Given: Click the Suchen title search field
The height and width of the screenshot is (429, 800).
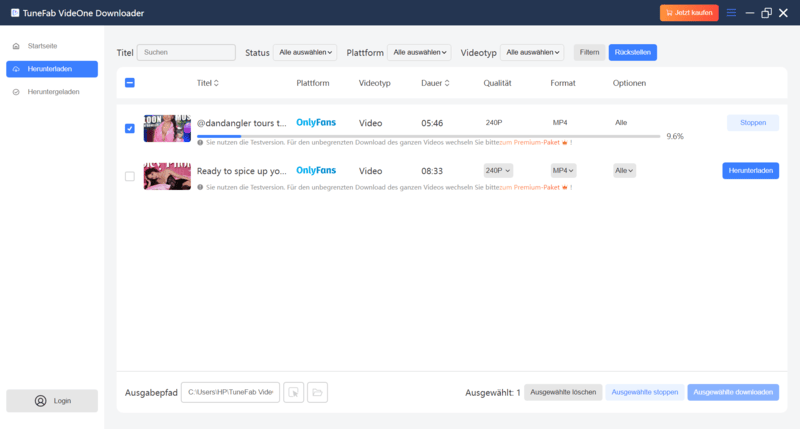Looking at the screenshot, I should click(186, 52).
